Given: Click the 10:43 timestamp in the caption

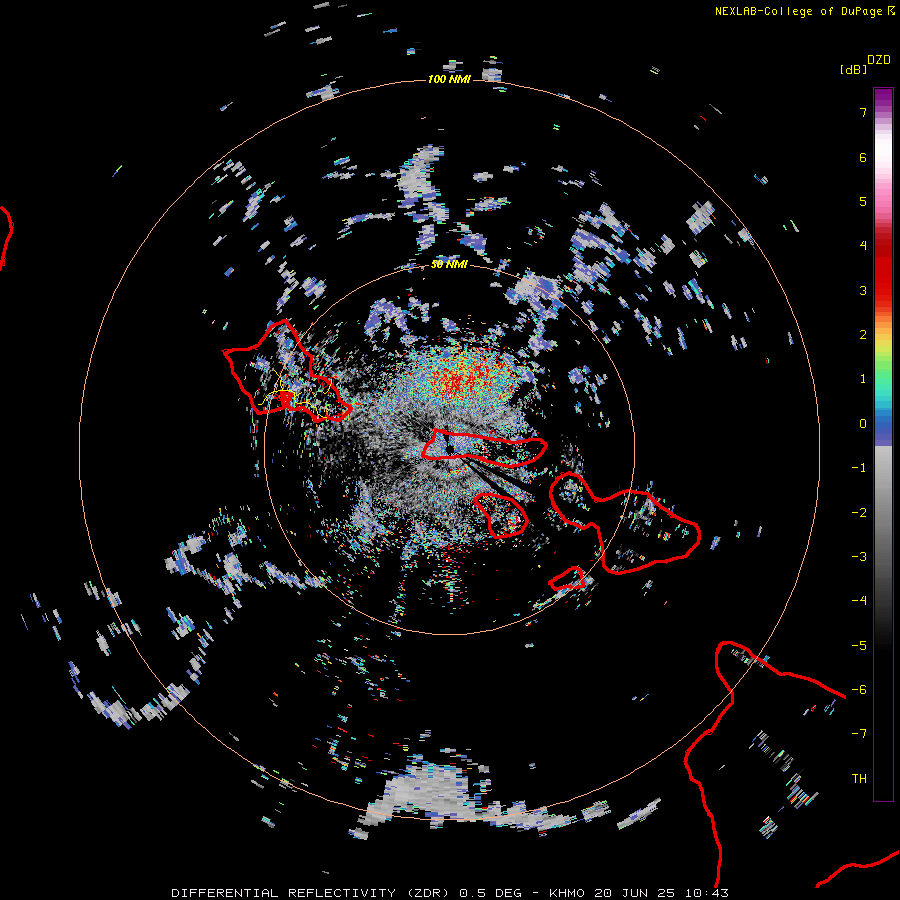Looking at the screenshot, I should click(x=708, y=893).
